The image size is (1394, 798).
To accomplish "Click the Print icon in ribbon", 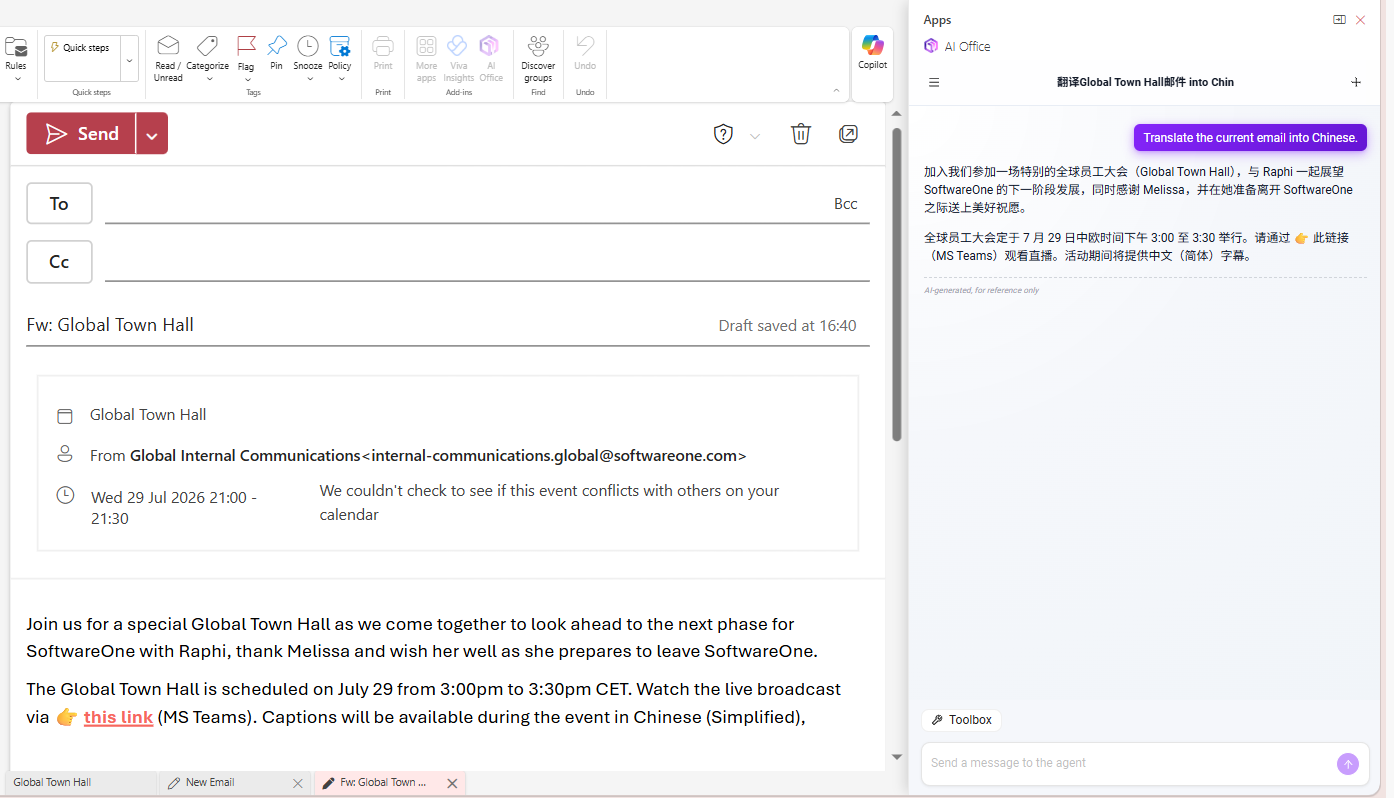I will pos(383,46).
